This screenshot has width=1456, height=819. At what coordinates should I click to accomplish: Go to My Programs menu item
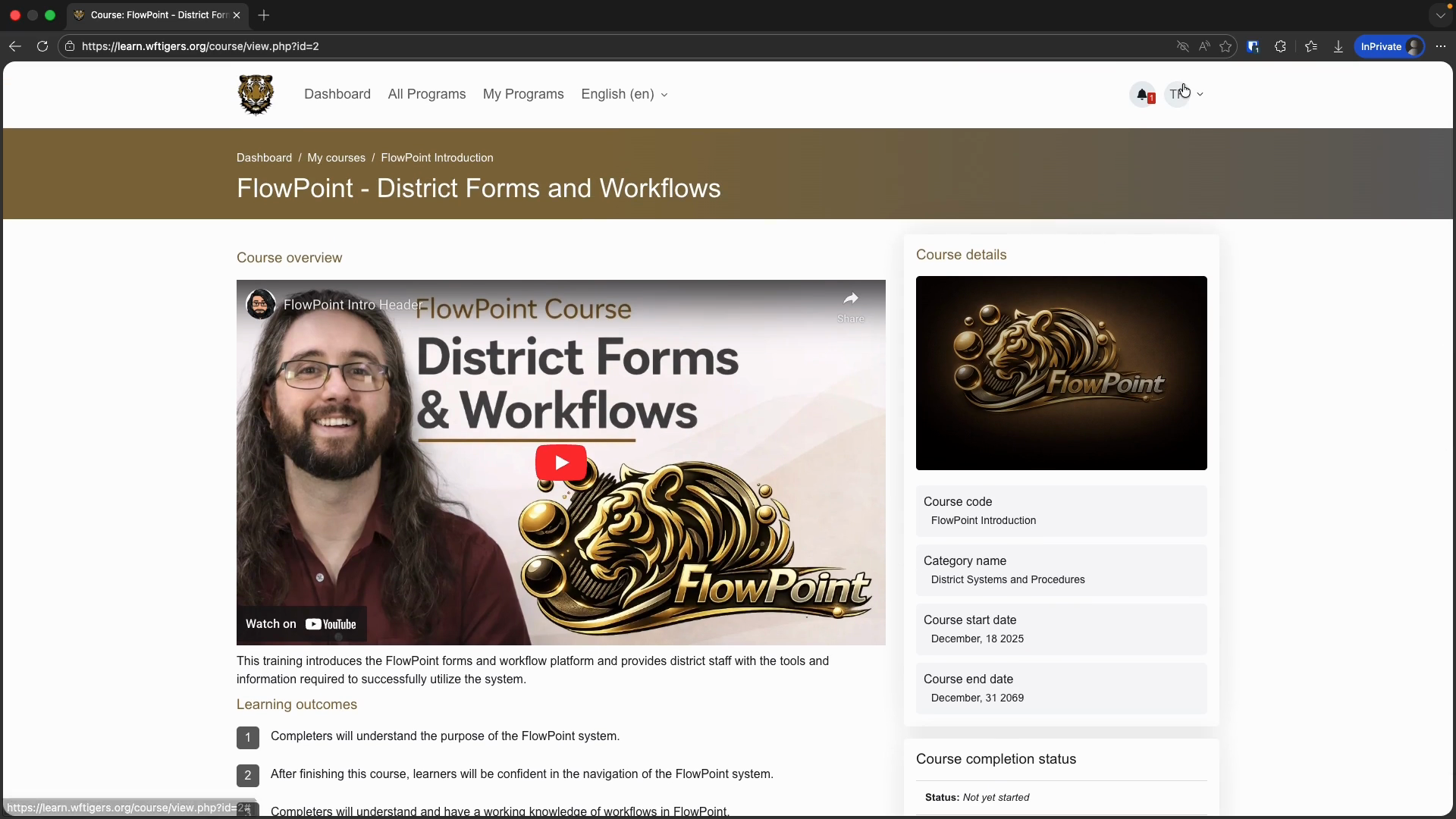pyautogui.click(x=523, y=95)
